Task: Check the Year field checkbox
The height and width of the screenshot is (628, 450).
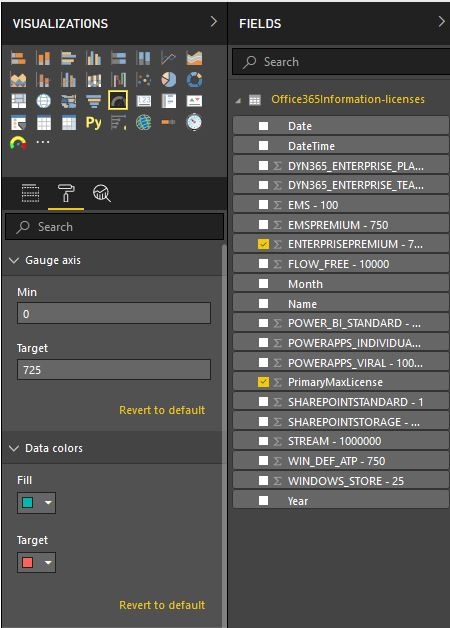Action: pos(263,501)
